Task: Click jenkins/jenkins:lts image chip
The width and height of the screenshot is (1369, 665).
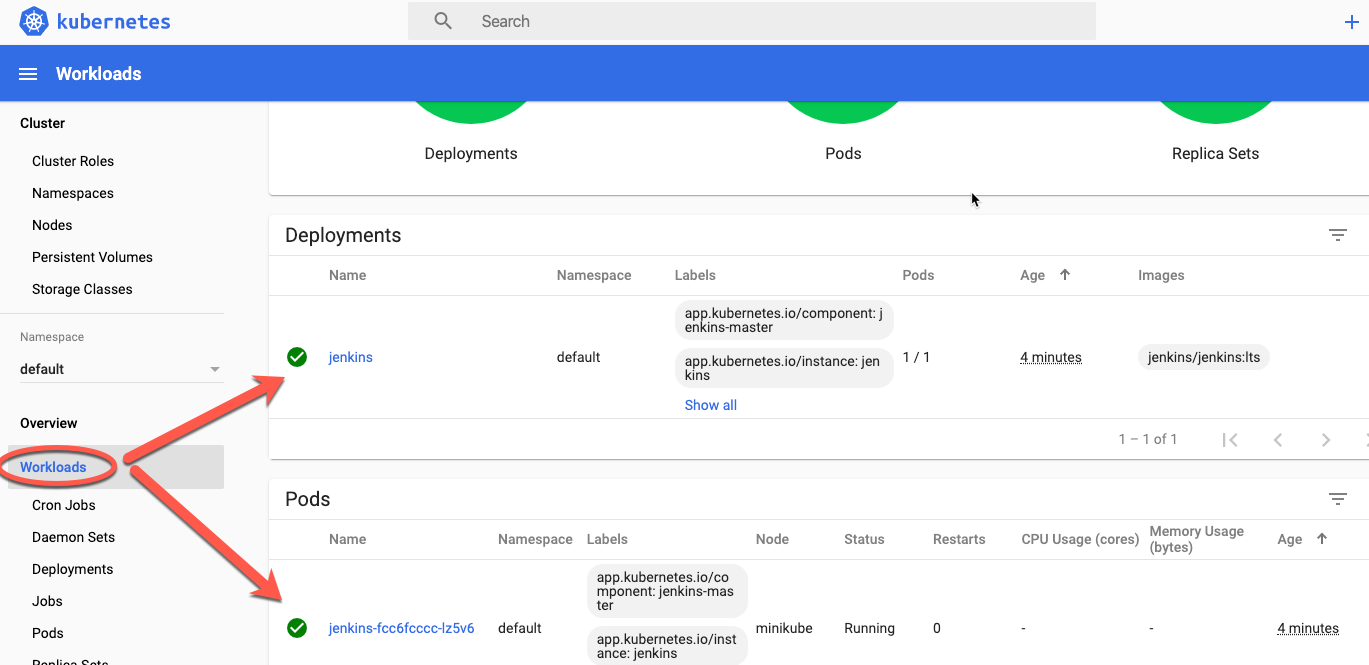Action: tap(1203, 357)
